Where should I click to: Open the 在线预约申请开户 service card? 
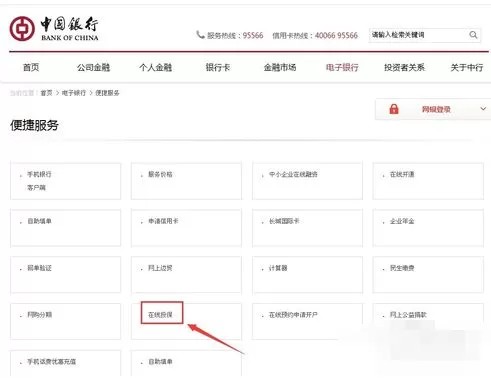click(307, 321)
